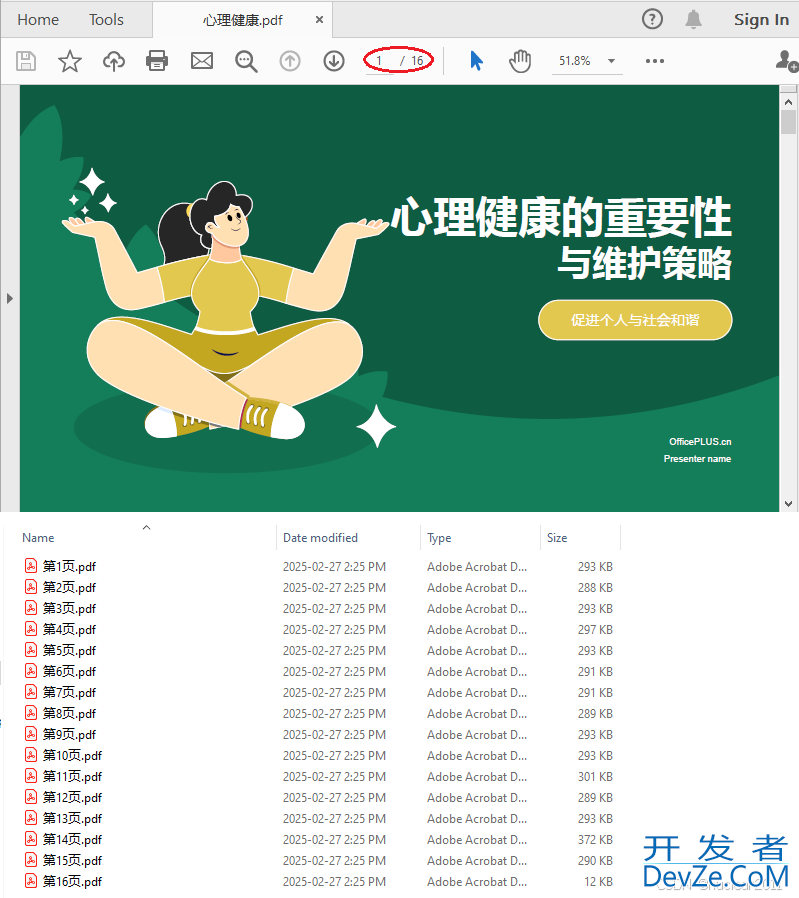Viewport: 799px width, 898px height.
Task: Select the arrow selection tool
Action: click(x=476, y=61)
